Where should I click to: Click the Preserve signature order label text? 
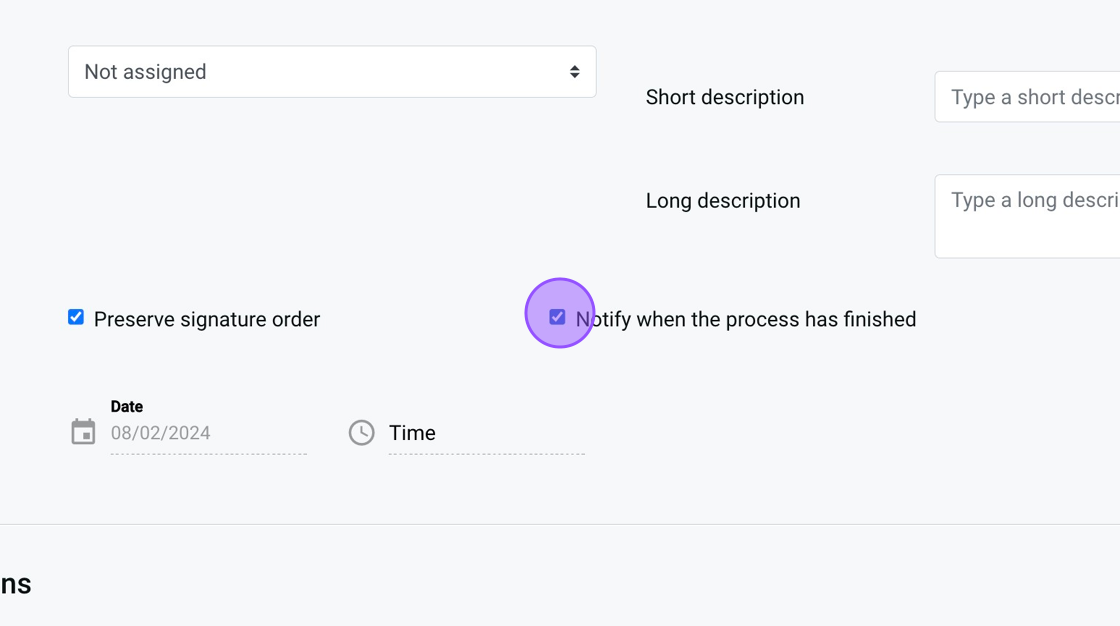(207, 320)
